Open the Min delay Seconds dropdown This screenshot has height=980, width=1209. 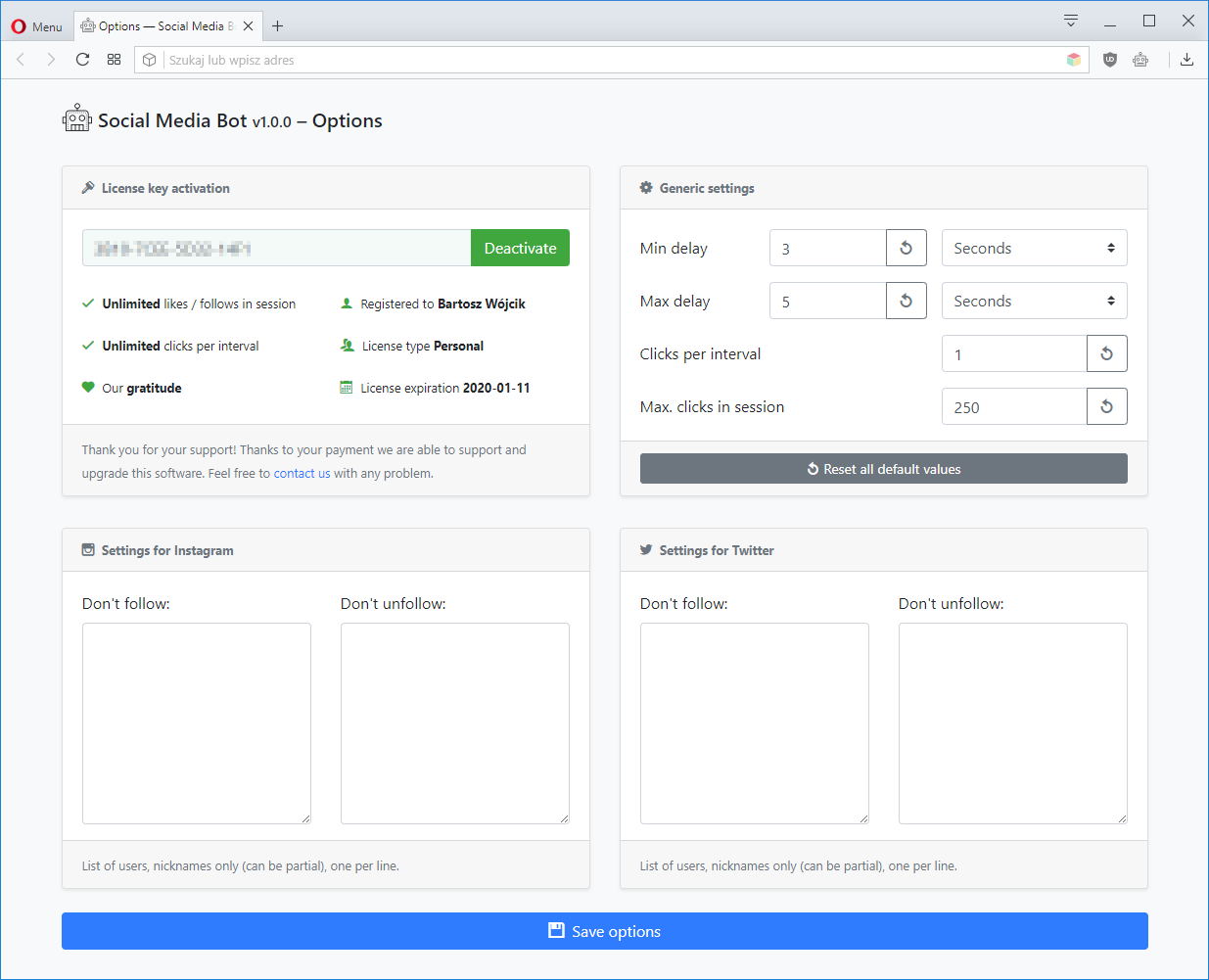[x=1035, y=248]
